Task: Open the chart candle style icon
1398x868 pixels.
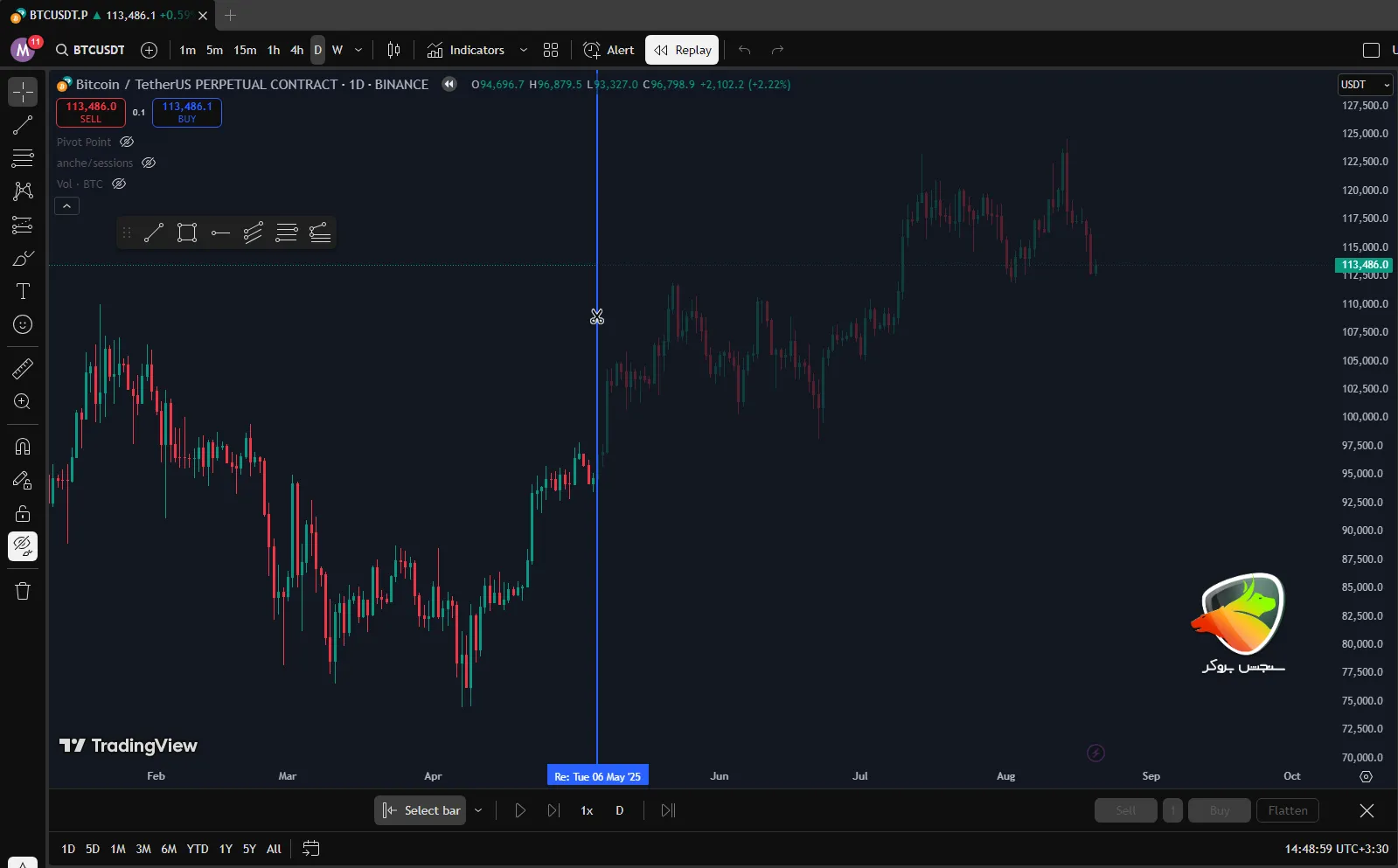Action: click(x=393, y=50)
